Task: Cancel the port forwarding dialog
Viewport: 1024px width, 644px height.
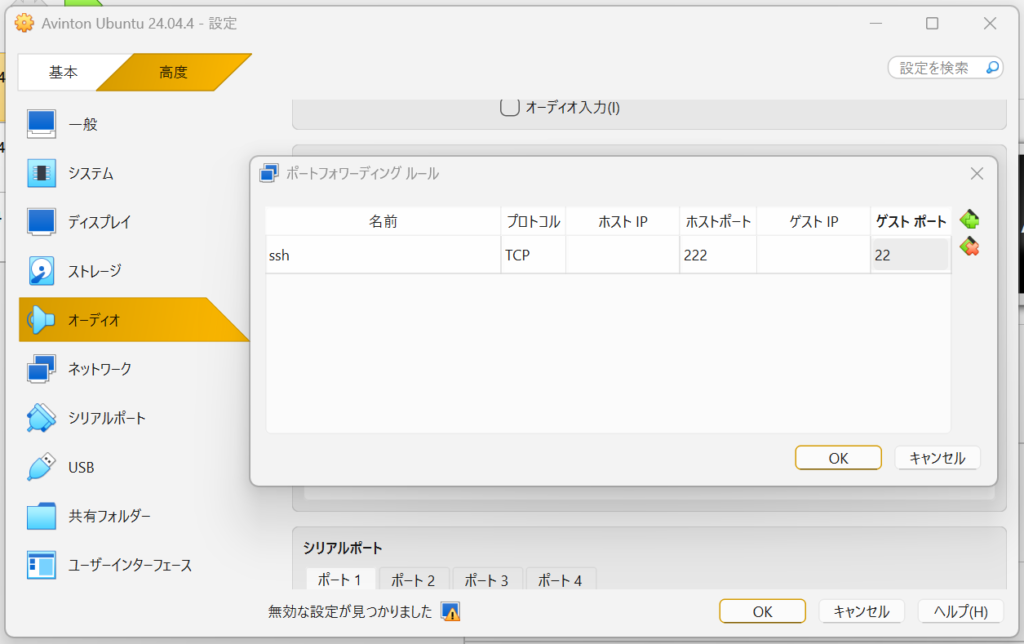Action: tap(937, 458)
